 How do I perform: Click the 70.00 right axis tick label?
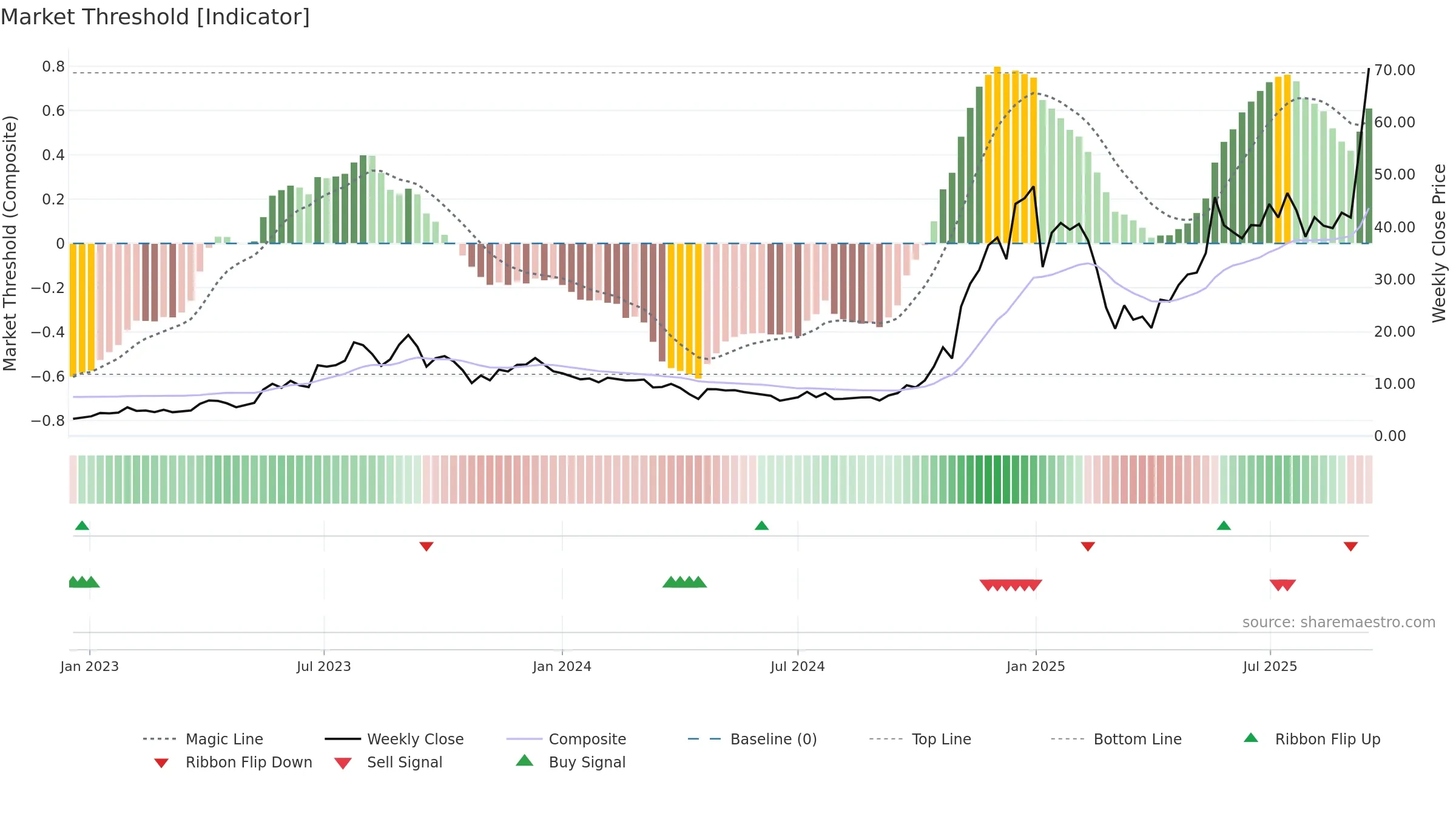tap(1395, 70)
